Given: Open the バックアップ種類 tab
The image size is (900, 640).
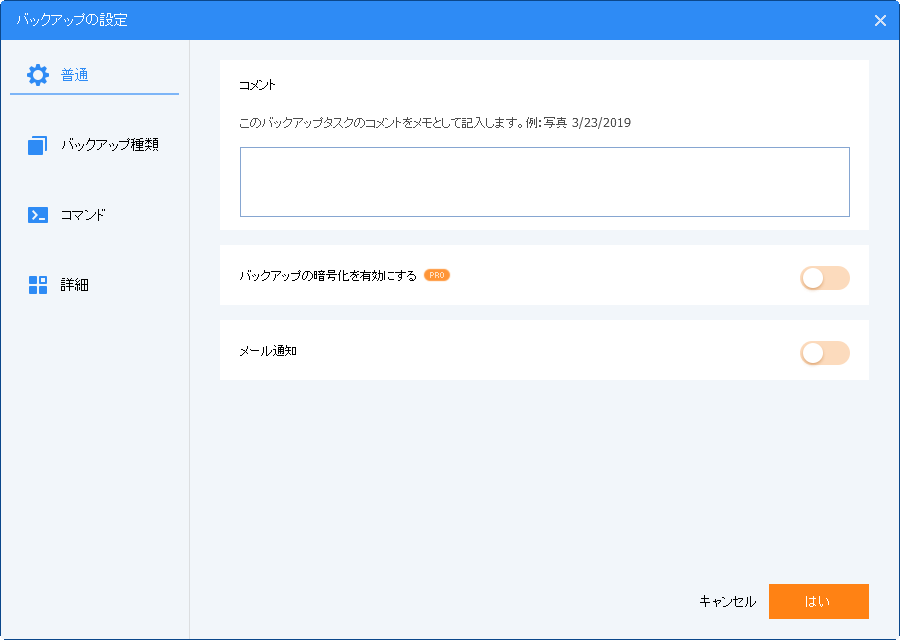Looking at the screenshot, I should tap(94, 145).
